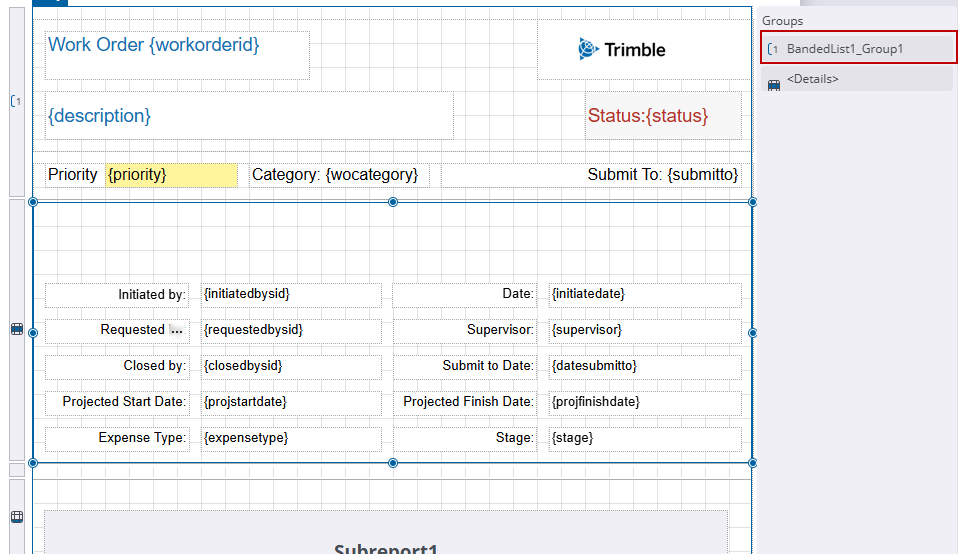
Task: Click the subreport band icon in left margin
Action: point(16,517)
